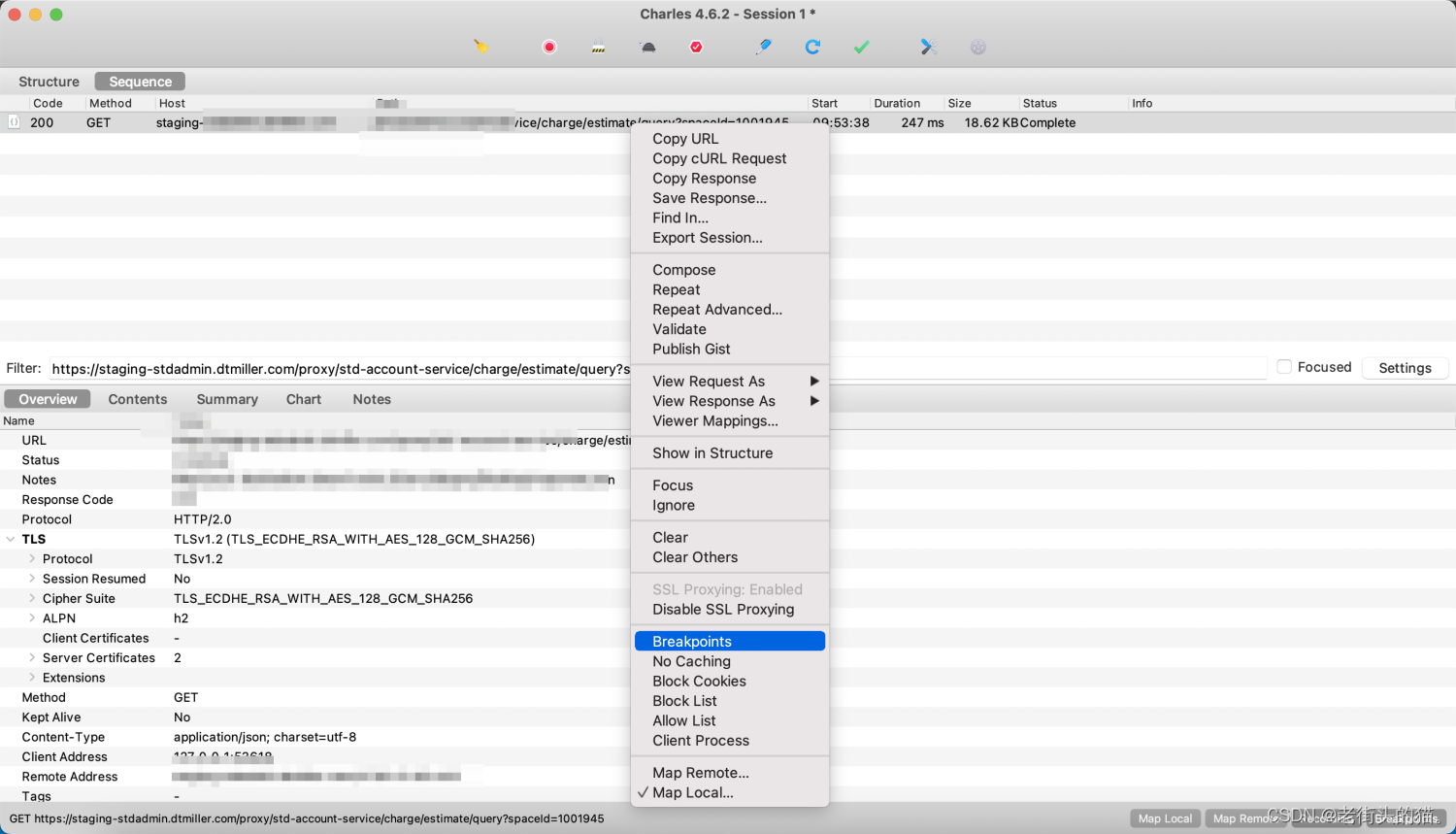Toggle throttling with the turtle icon
This screenshot has height=834, width=1456.
coord(648,47)
